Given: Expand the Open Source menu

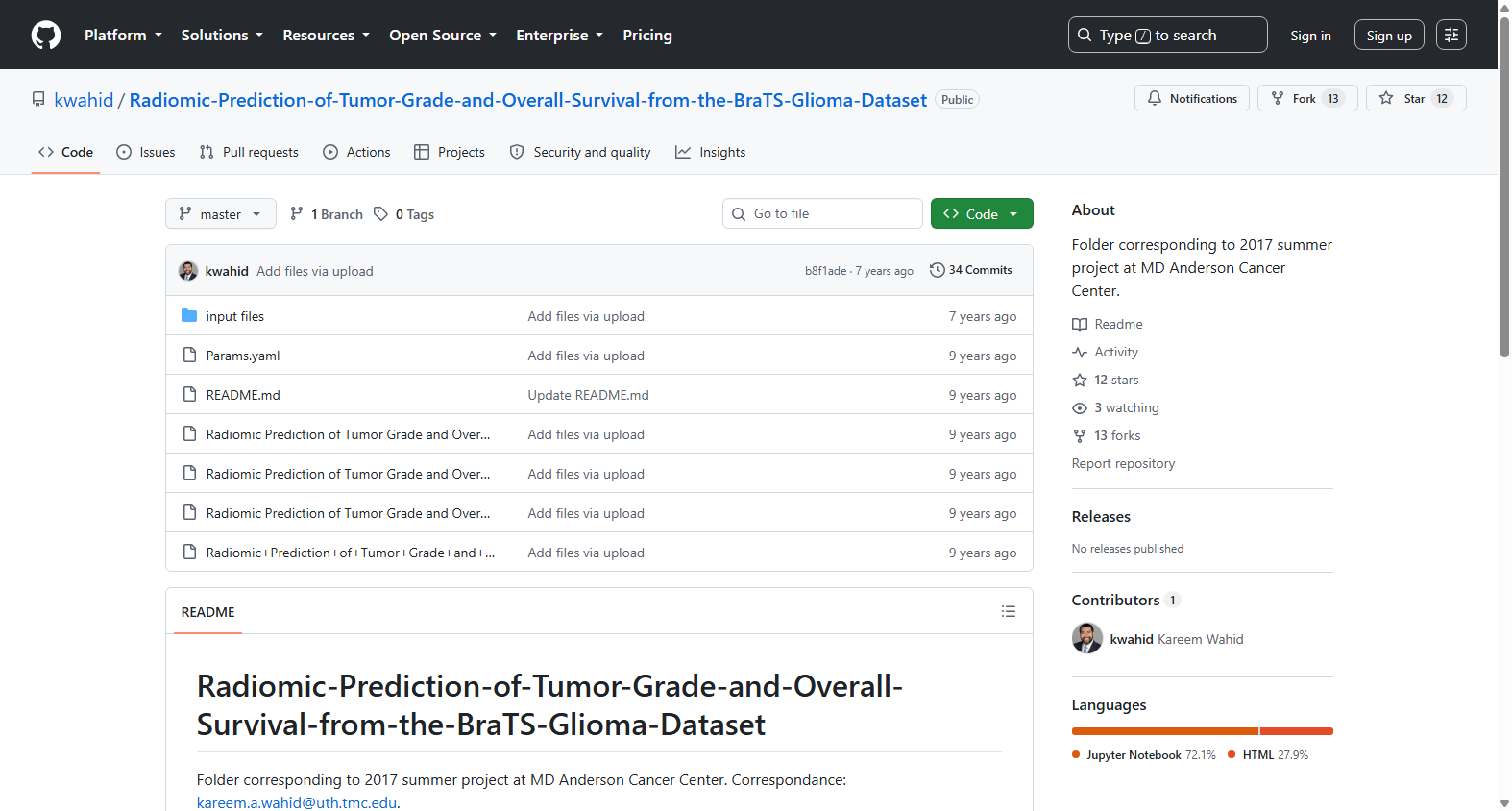Looking at the screenshot, I should coord(443,36).
